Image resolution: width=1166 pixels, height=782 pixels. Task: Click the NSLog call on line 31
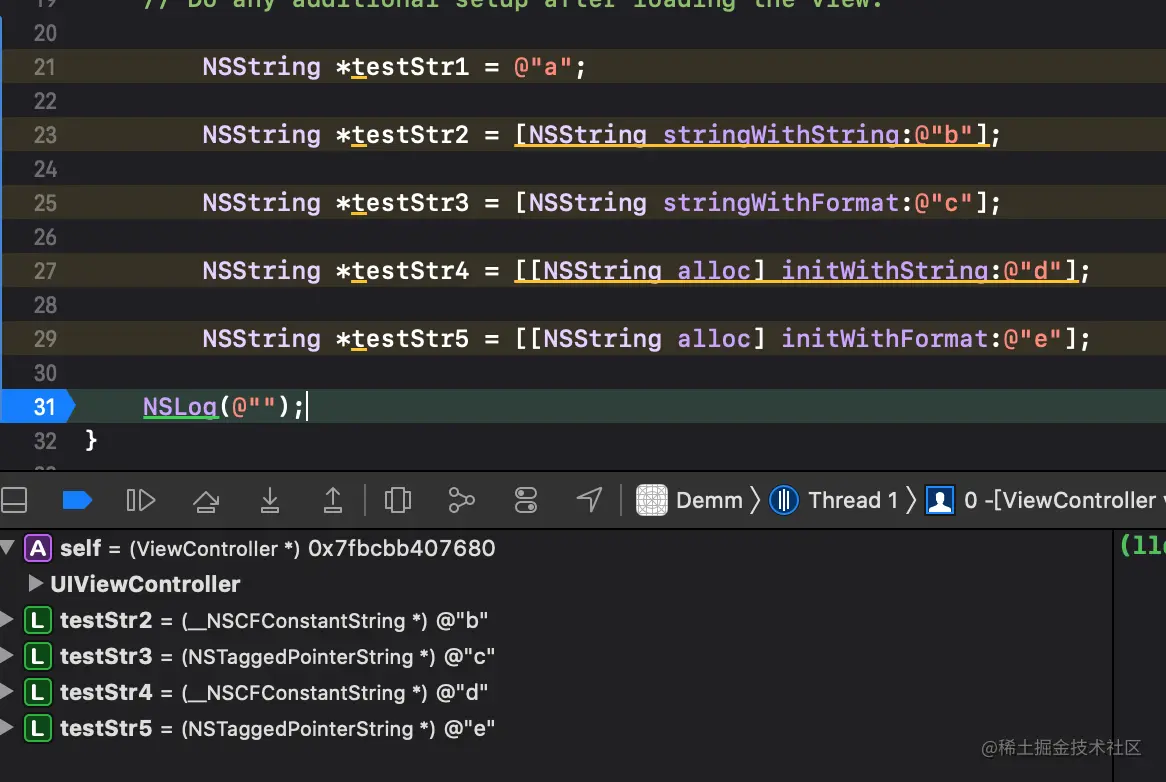click(179, 407)
